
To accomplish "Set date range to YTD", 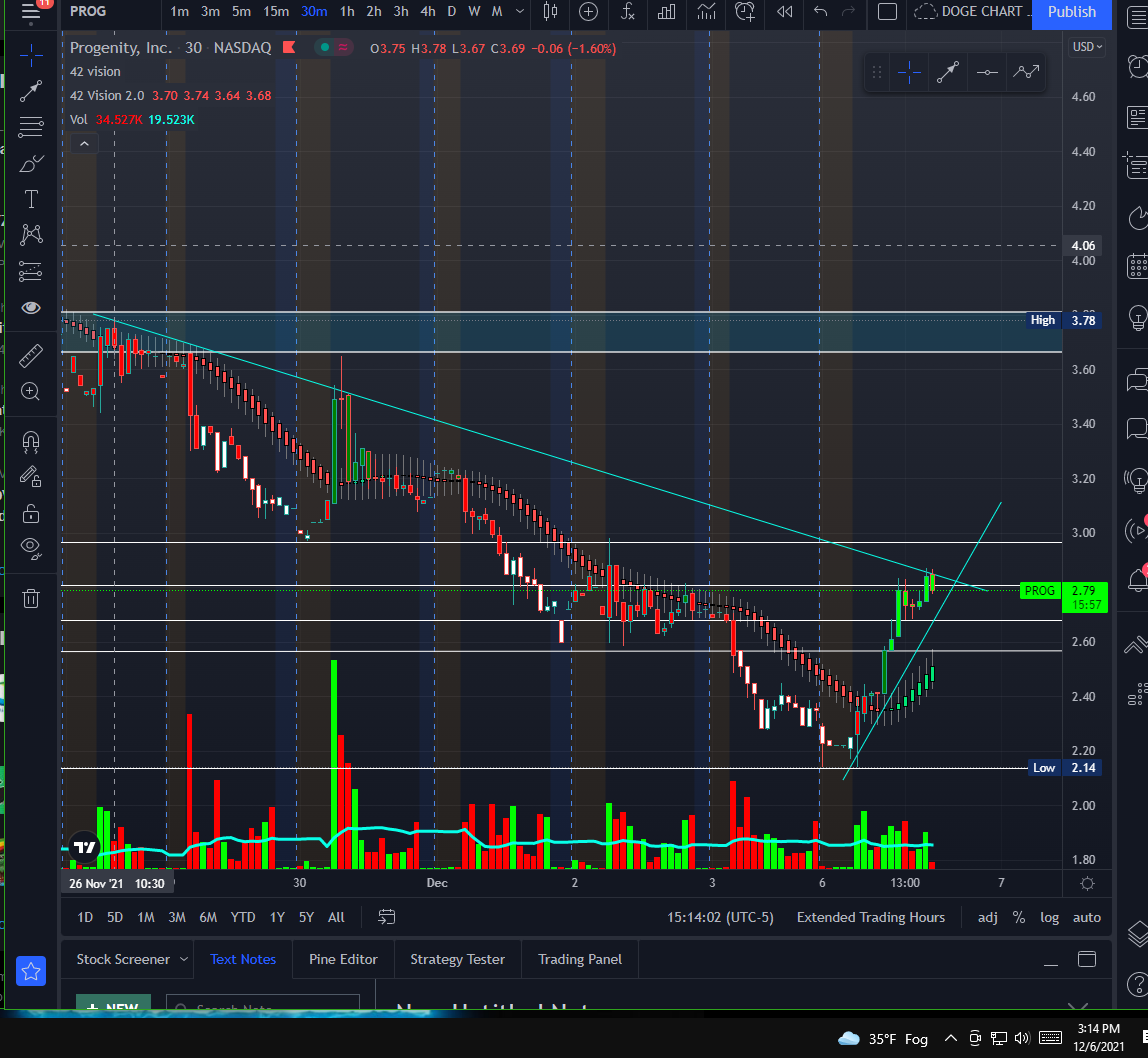I will click(243, 917).
